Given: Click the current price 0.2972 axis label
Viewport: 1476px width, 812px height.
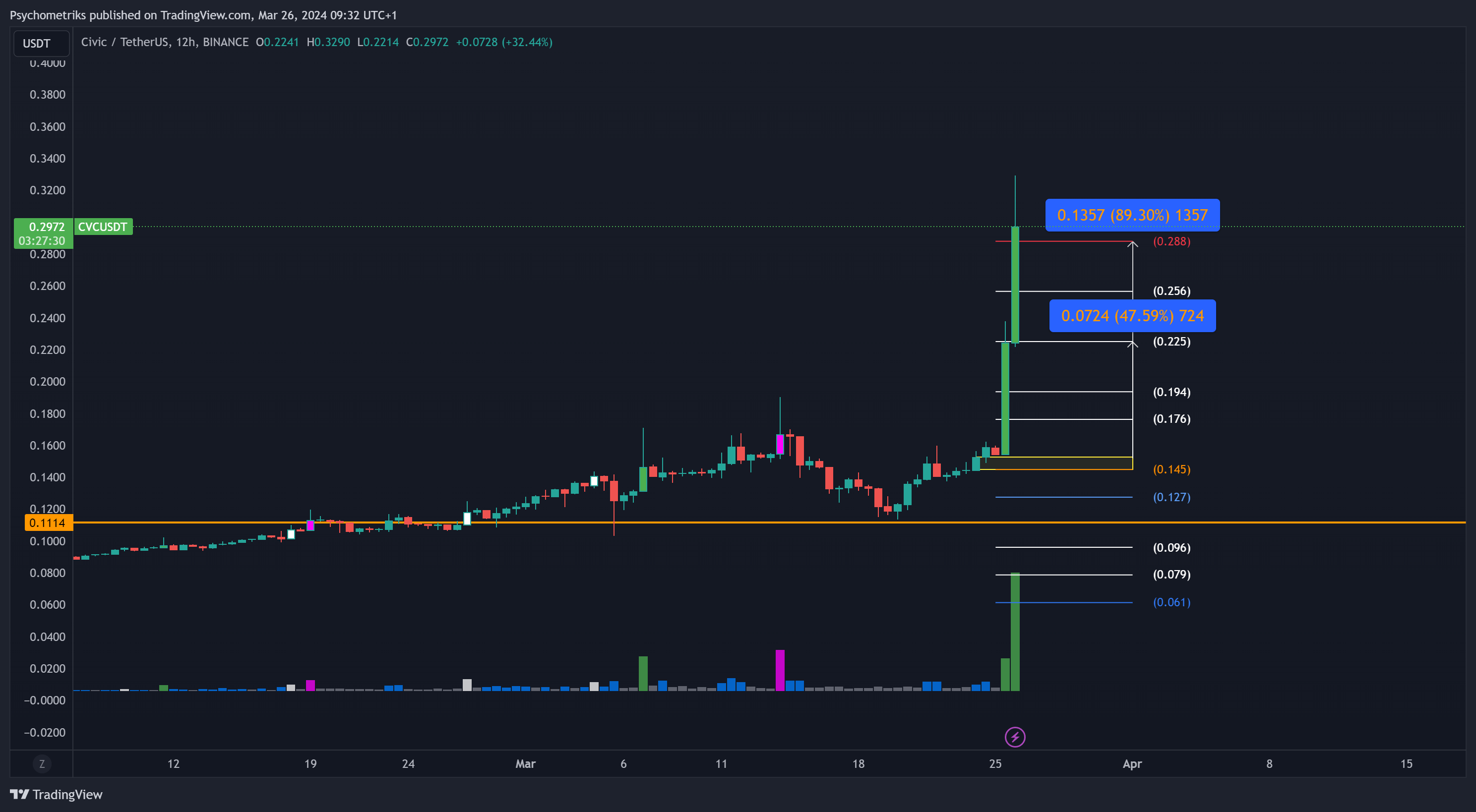Looking at the screenshot, I should coord(47,227).
